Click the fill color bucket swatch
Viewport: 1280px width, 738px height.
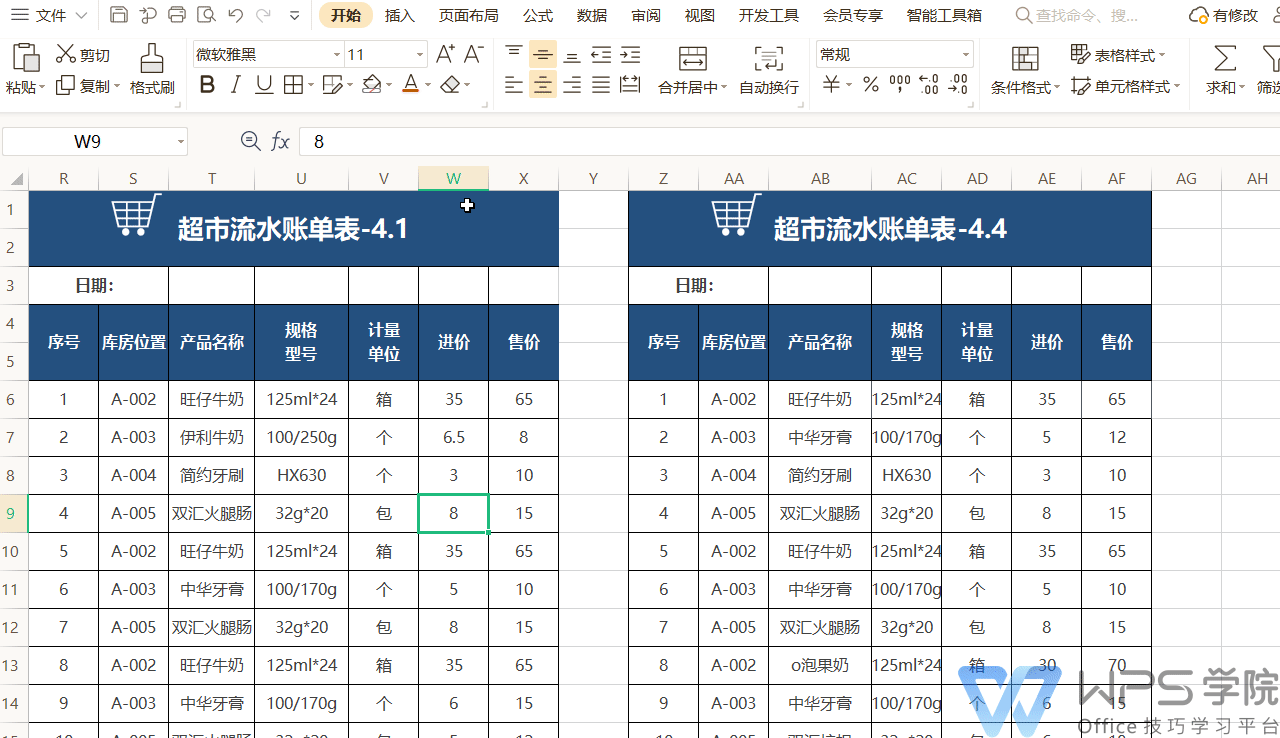(x=371, y=85)
